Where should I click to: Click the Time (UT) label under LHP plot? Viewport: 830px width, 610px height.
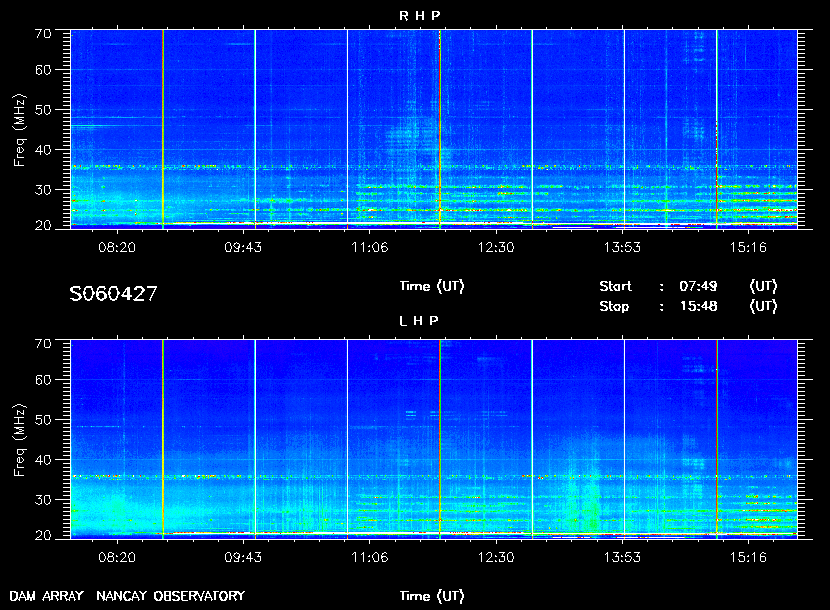point(432,596)
